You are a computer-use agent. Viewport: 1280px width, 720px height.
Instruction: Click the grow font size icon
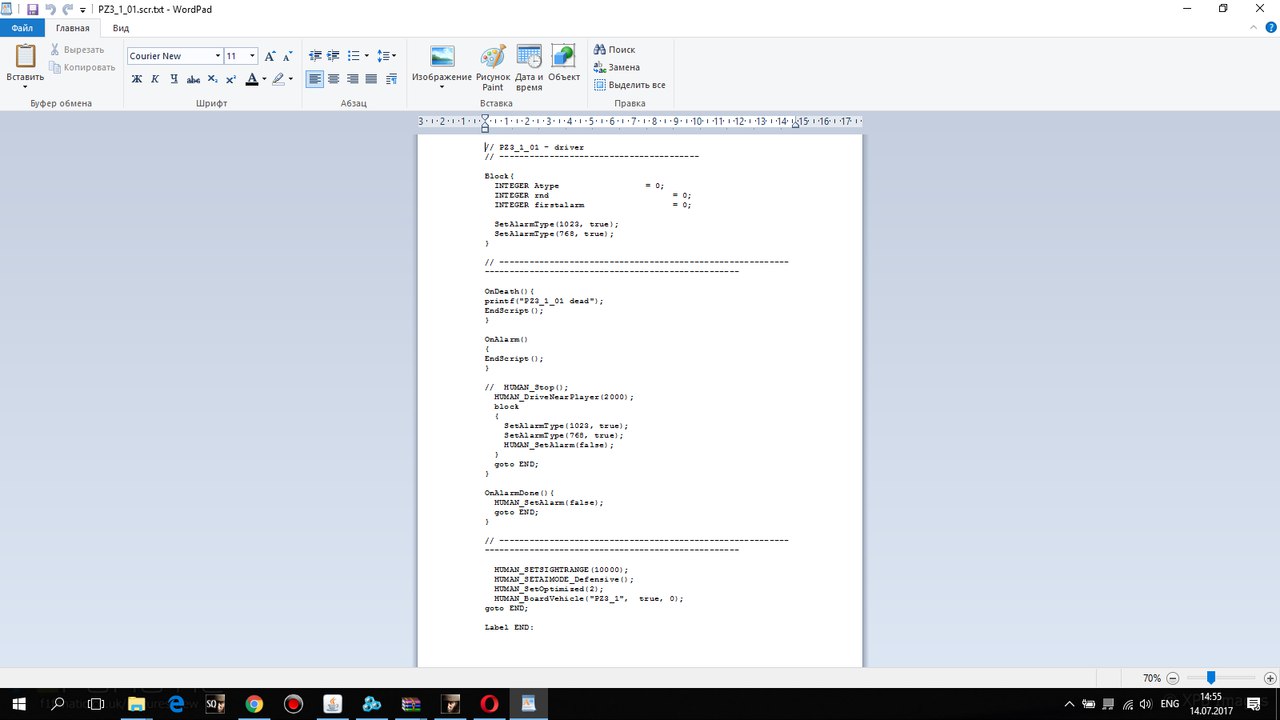click(270, 56)
